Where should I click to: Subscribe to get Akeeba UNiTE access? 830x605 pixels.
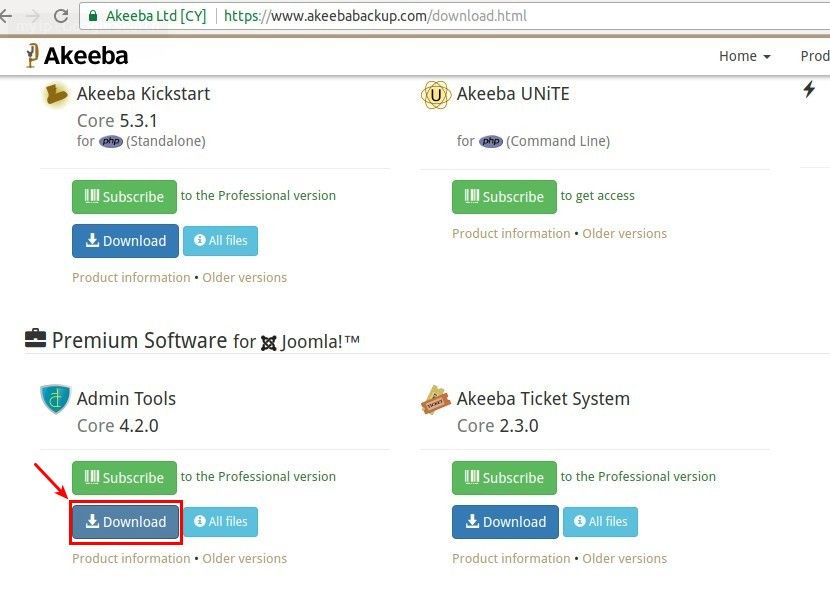(504, 197)
